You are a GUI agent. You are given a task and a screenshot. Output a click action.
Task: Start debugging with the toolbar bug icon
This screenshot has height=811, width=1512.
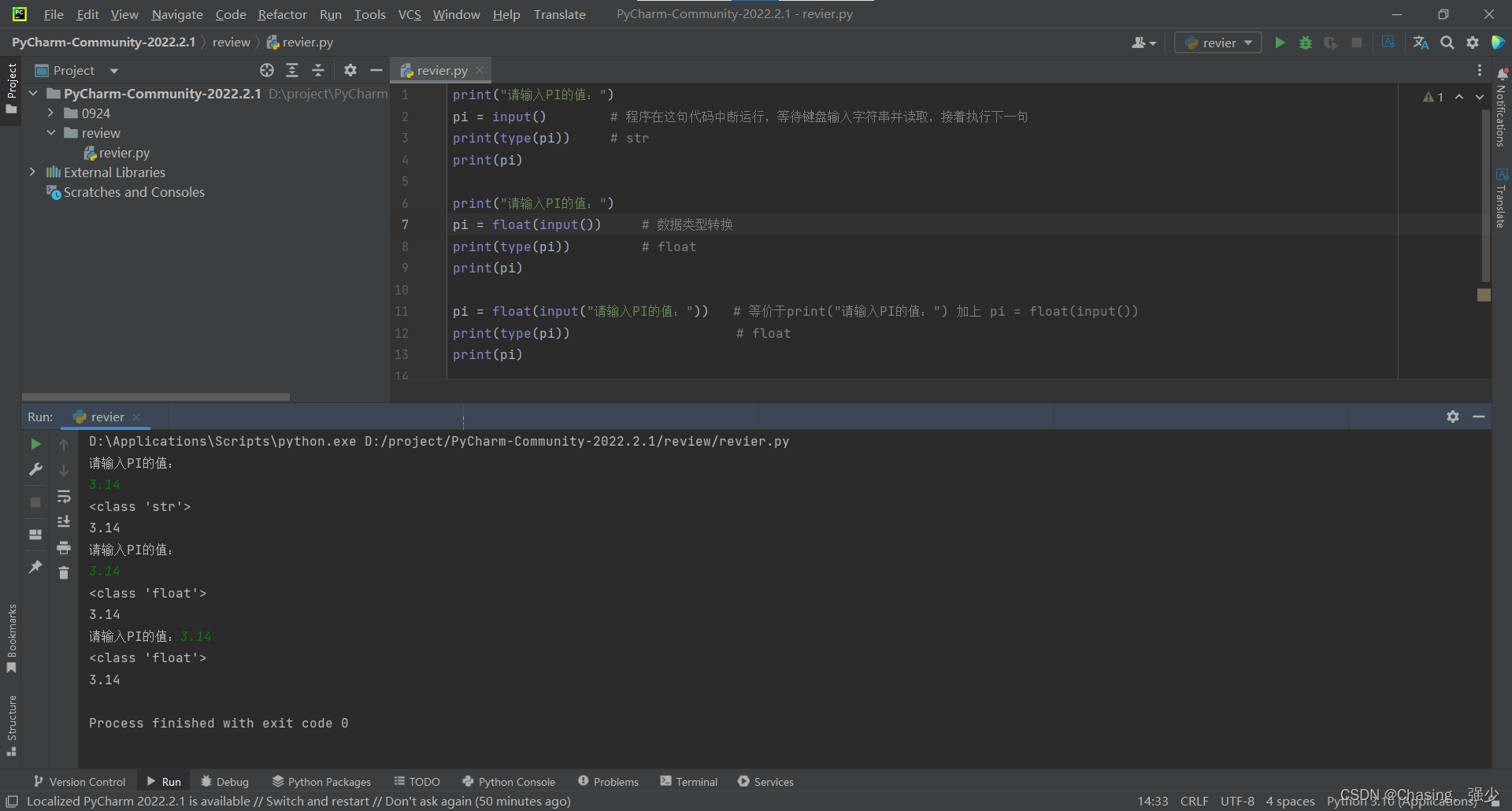[1306, 43]
